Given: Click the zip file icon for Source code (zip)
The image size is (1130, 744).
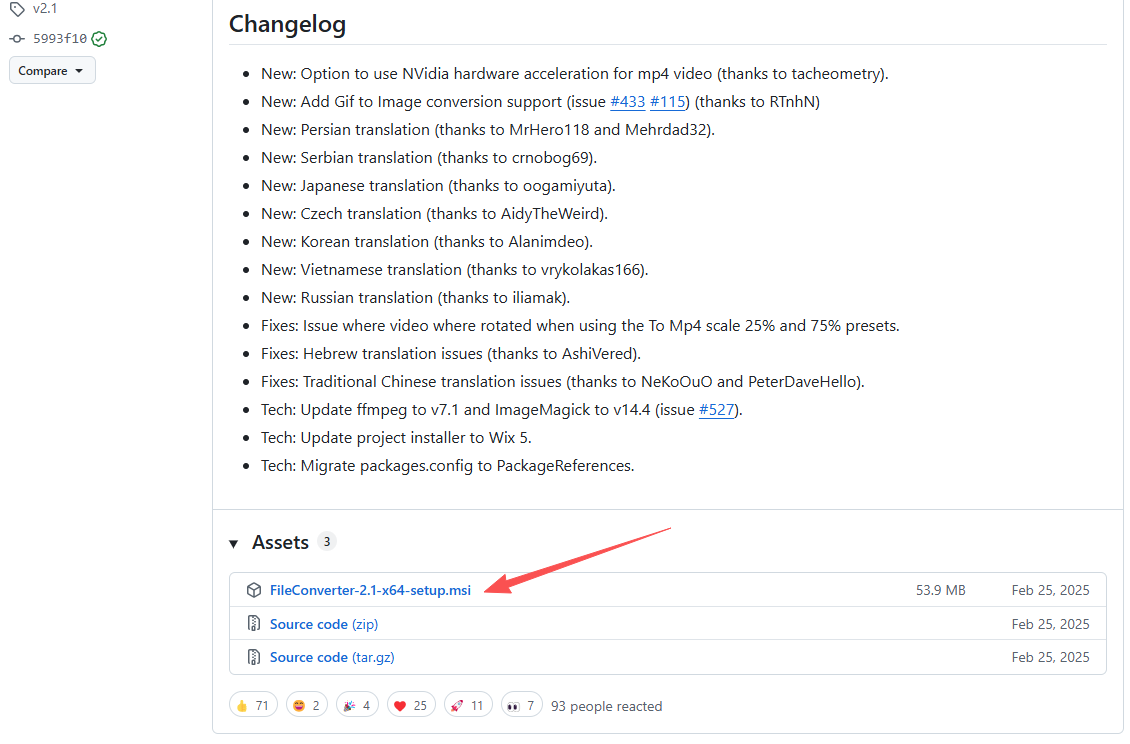Looking at the screenshot, I should [x=254, y=624].
